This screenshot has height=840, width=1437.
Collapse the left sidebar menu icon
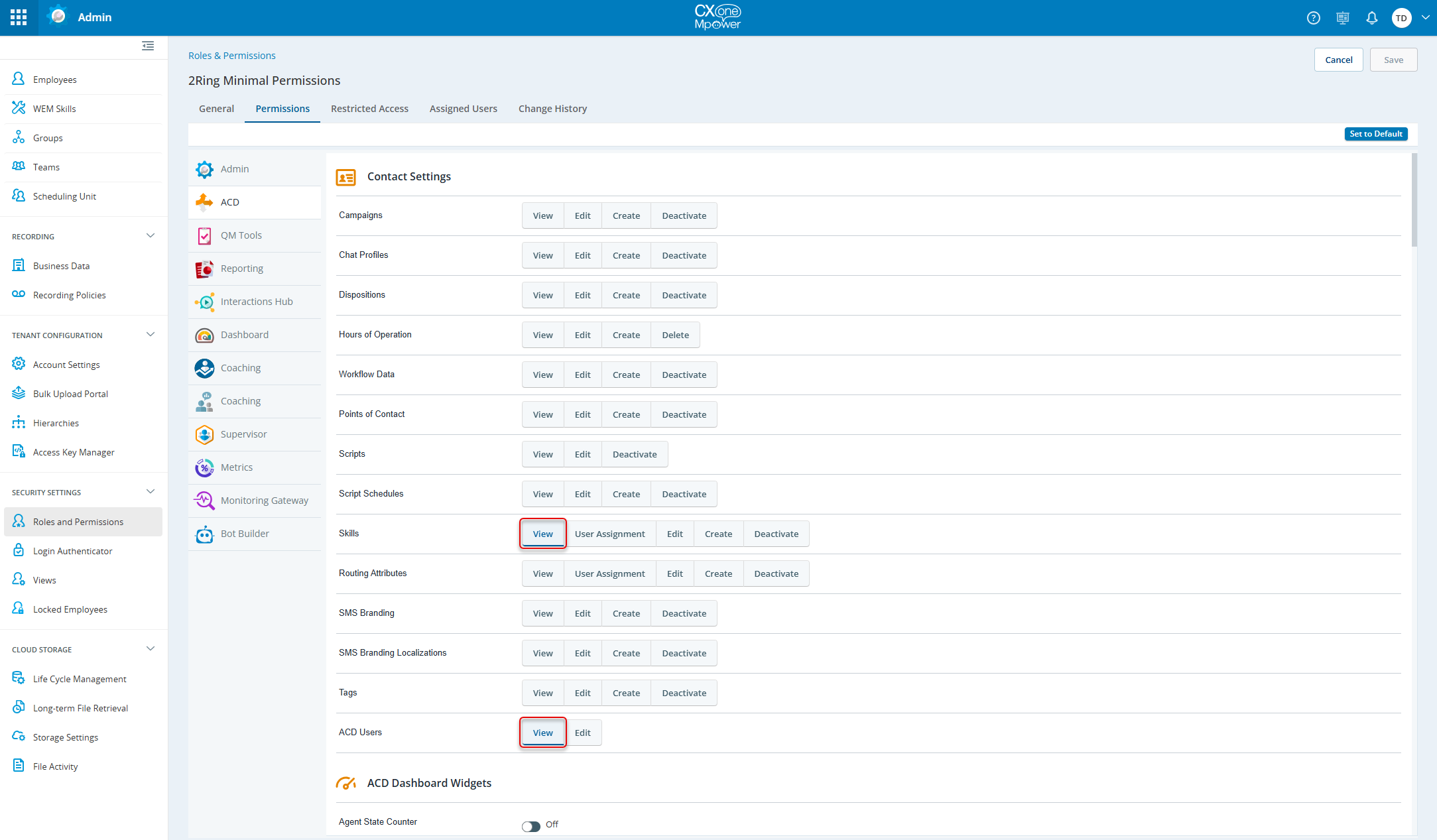click(x=148, y=46)
